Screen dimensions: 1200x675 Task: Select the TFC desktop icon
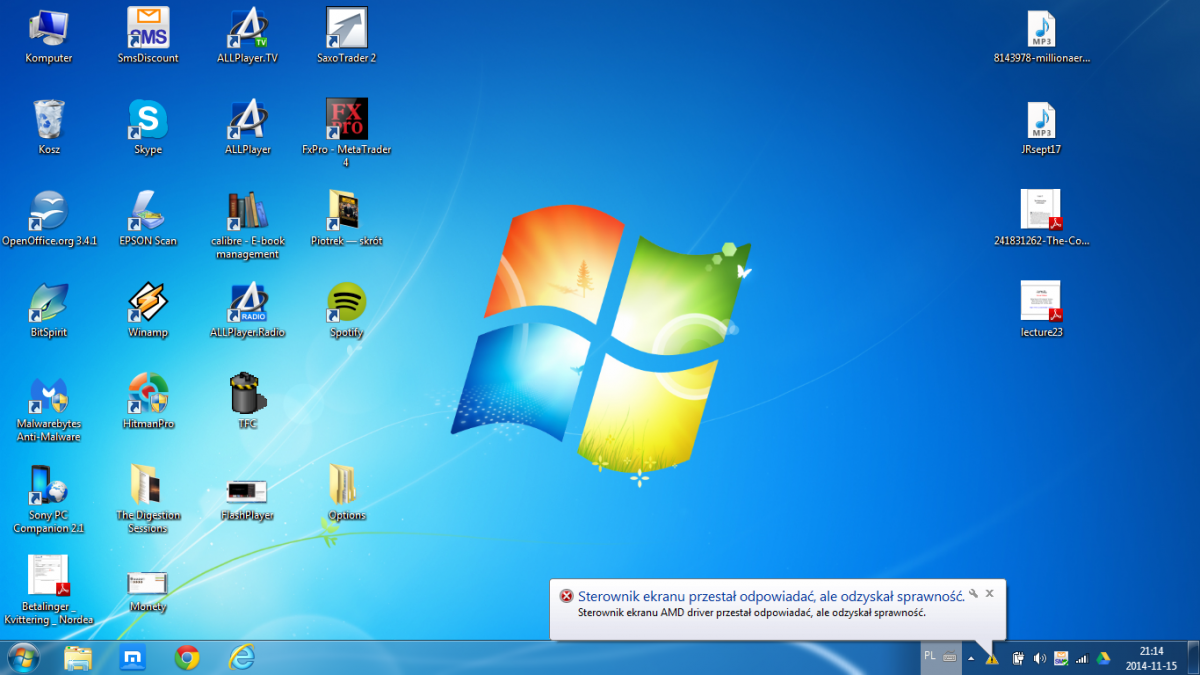click(248, 401)
